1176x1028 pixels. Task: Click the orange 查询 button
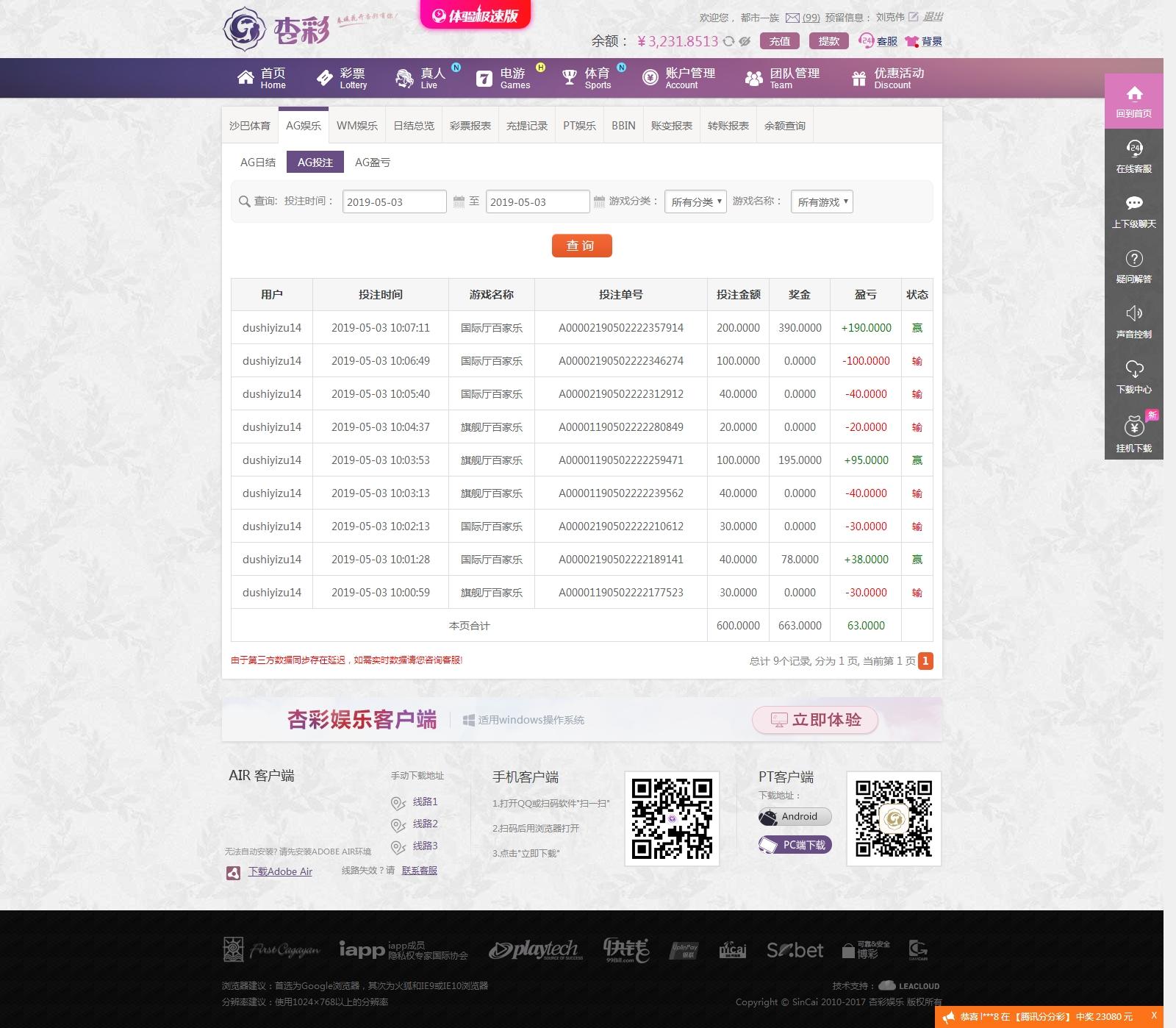[582, 246]
